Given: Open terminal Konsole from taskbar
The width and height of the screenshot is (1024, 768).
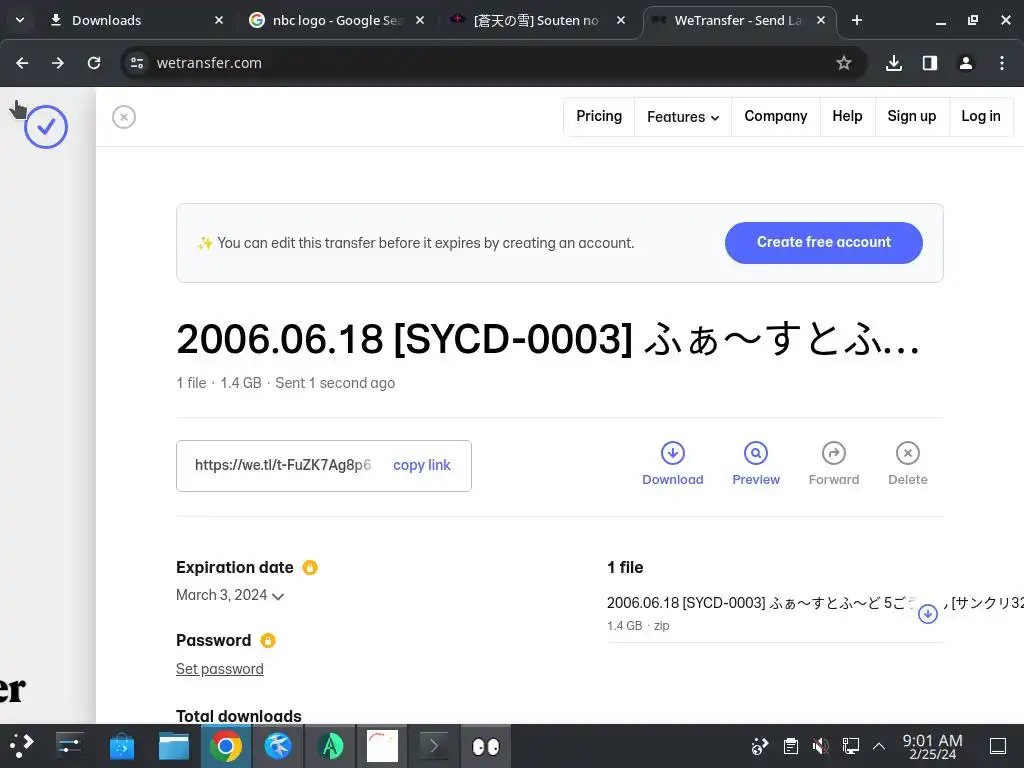Looking at the screenshot, I should [434, 746].
